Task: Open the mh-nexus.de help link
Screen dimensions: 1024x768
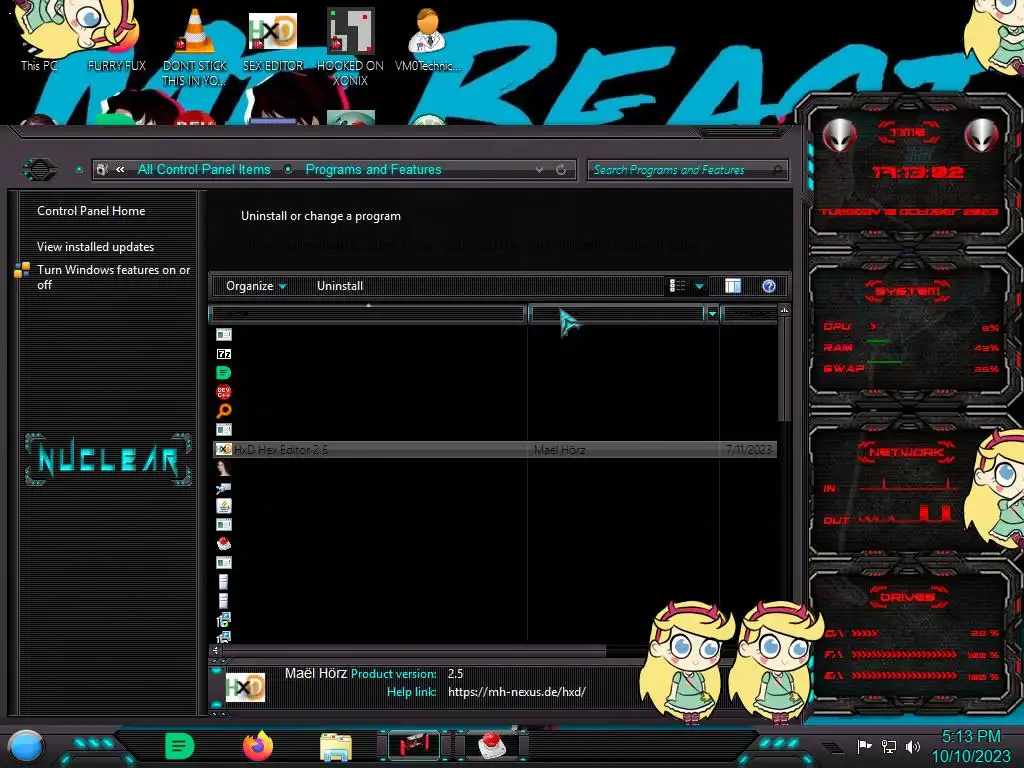Action: click(x=517, y=692)
